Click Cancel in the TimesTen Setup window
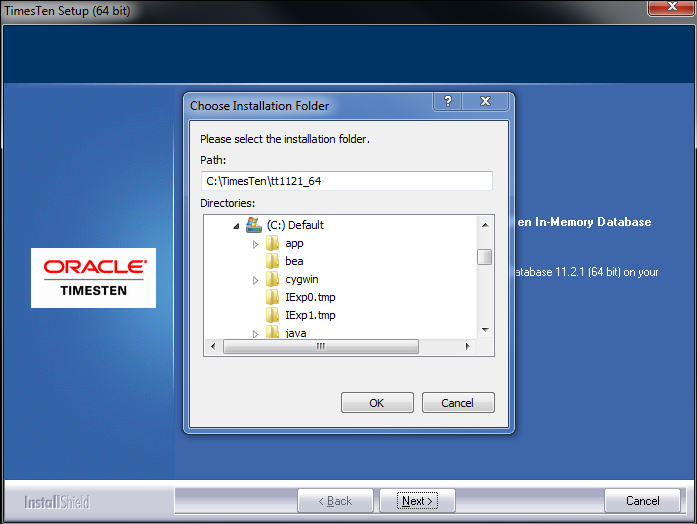This screenshot has width=697, height=524. pos(642,501)
